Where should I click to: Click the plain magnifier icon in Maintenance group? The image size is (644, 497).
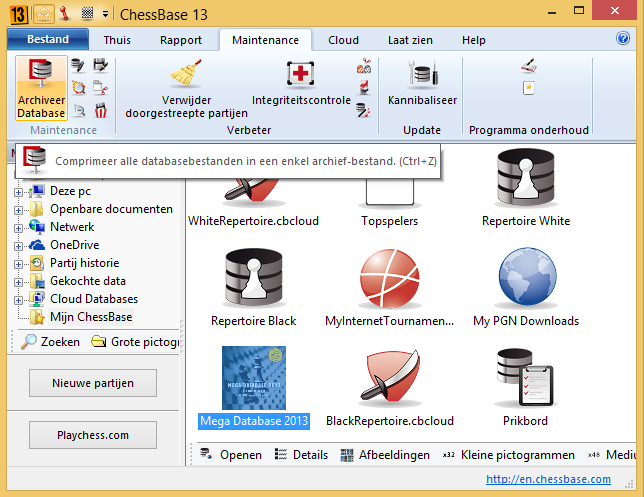coord(78,110)
